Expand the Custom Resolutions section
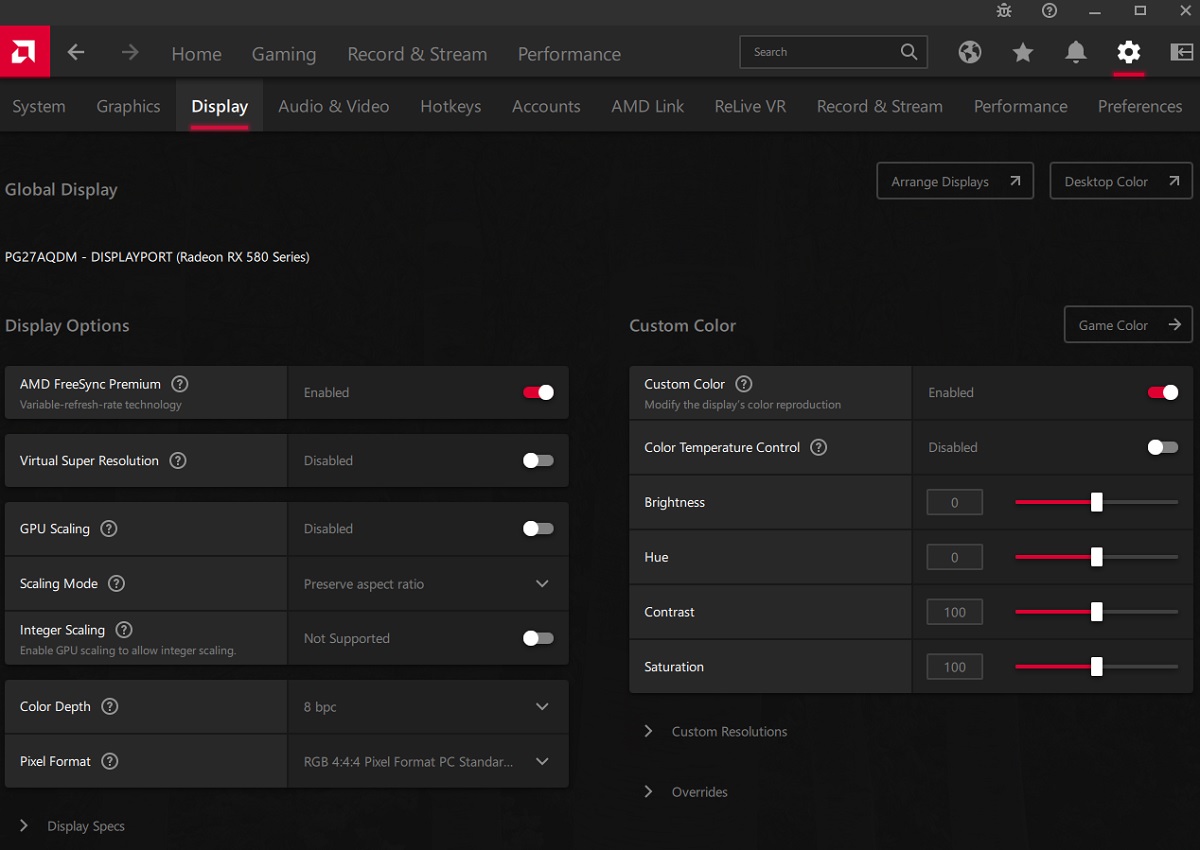The image size is (1200, 850). [x=716, y=732]
